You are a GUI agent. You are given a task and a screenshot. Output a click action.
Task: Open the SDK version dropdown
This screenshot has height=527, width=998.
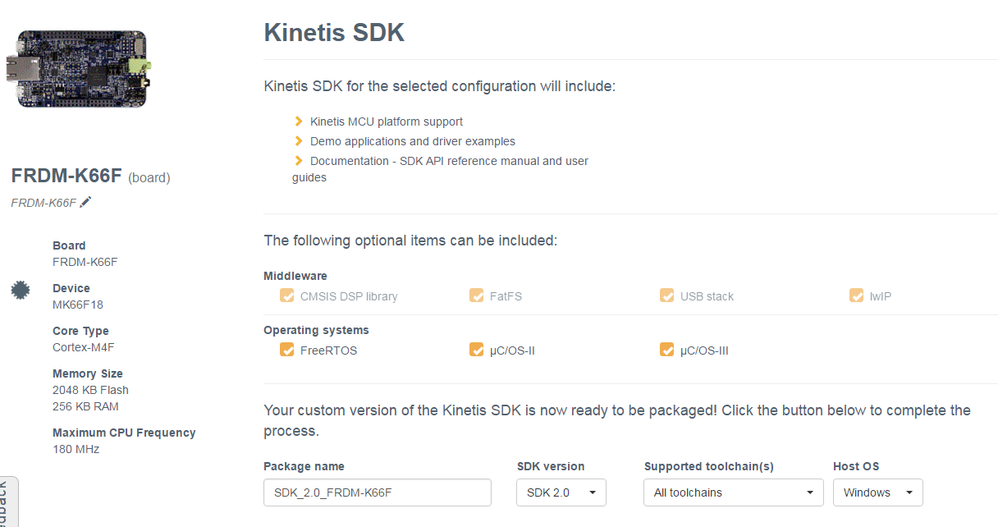pyautogui.click(x=561, y=493)
